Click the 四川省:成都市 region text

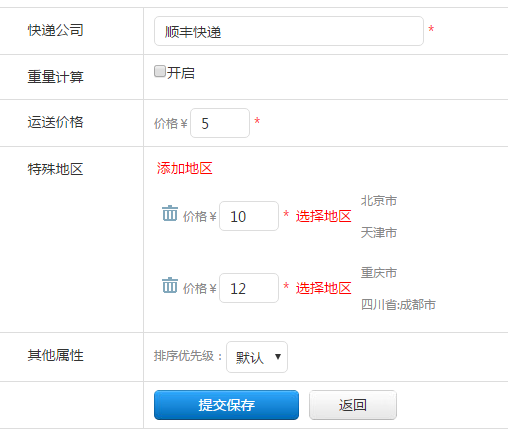coord(398,304)
